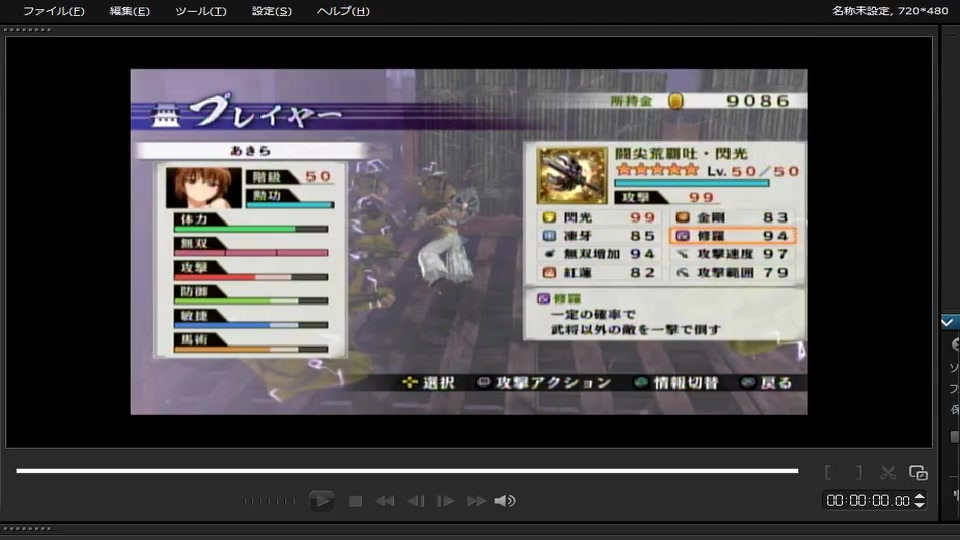Increase the timecode with the up arrow

(x=920, y=497)
